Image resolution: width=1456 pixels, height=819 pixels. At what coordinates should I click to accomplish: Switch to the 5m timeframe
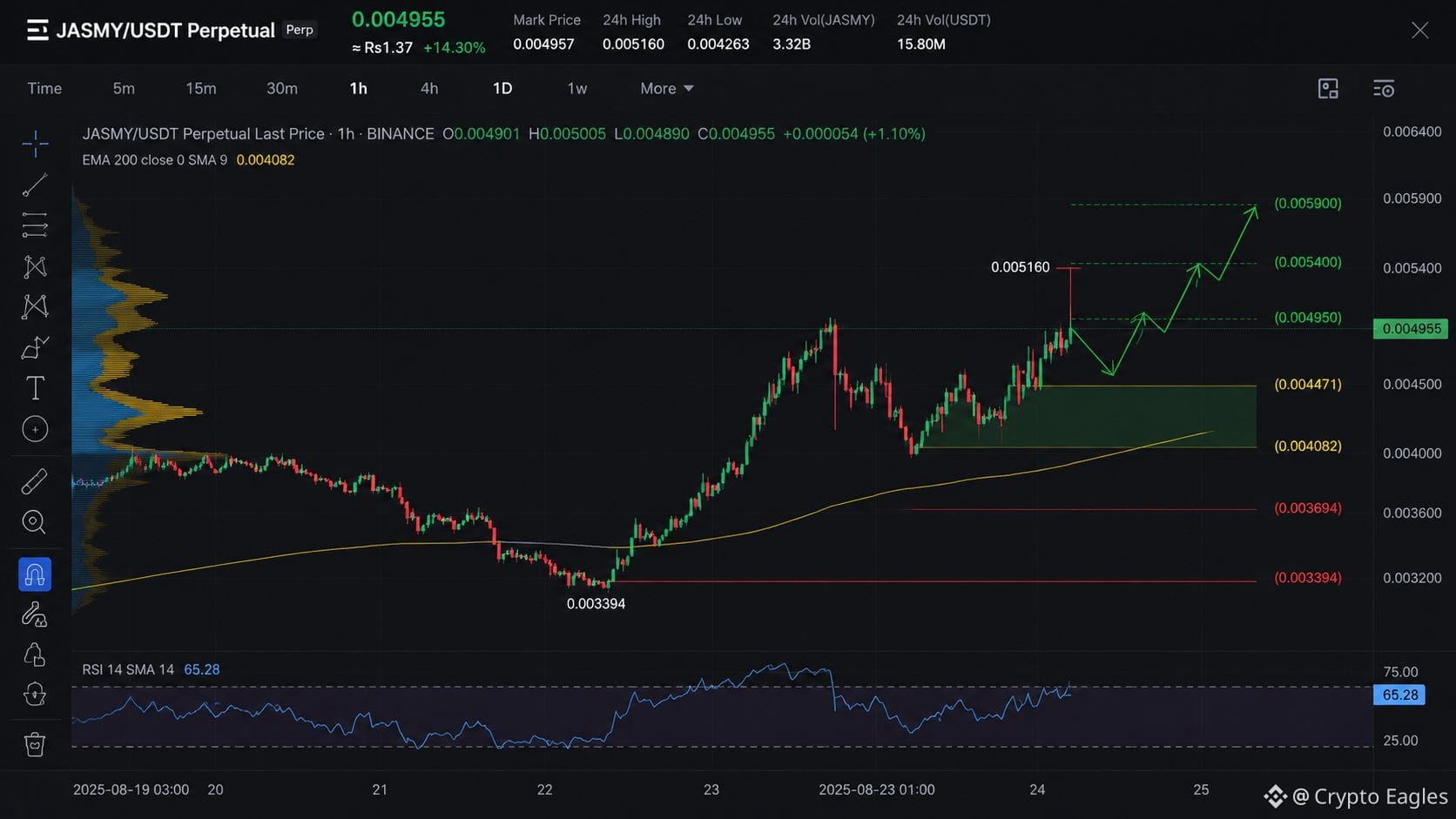(x=124, y=89)
